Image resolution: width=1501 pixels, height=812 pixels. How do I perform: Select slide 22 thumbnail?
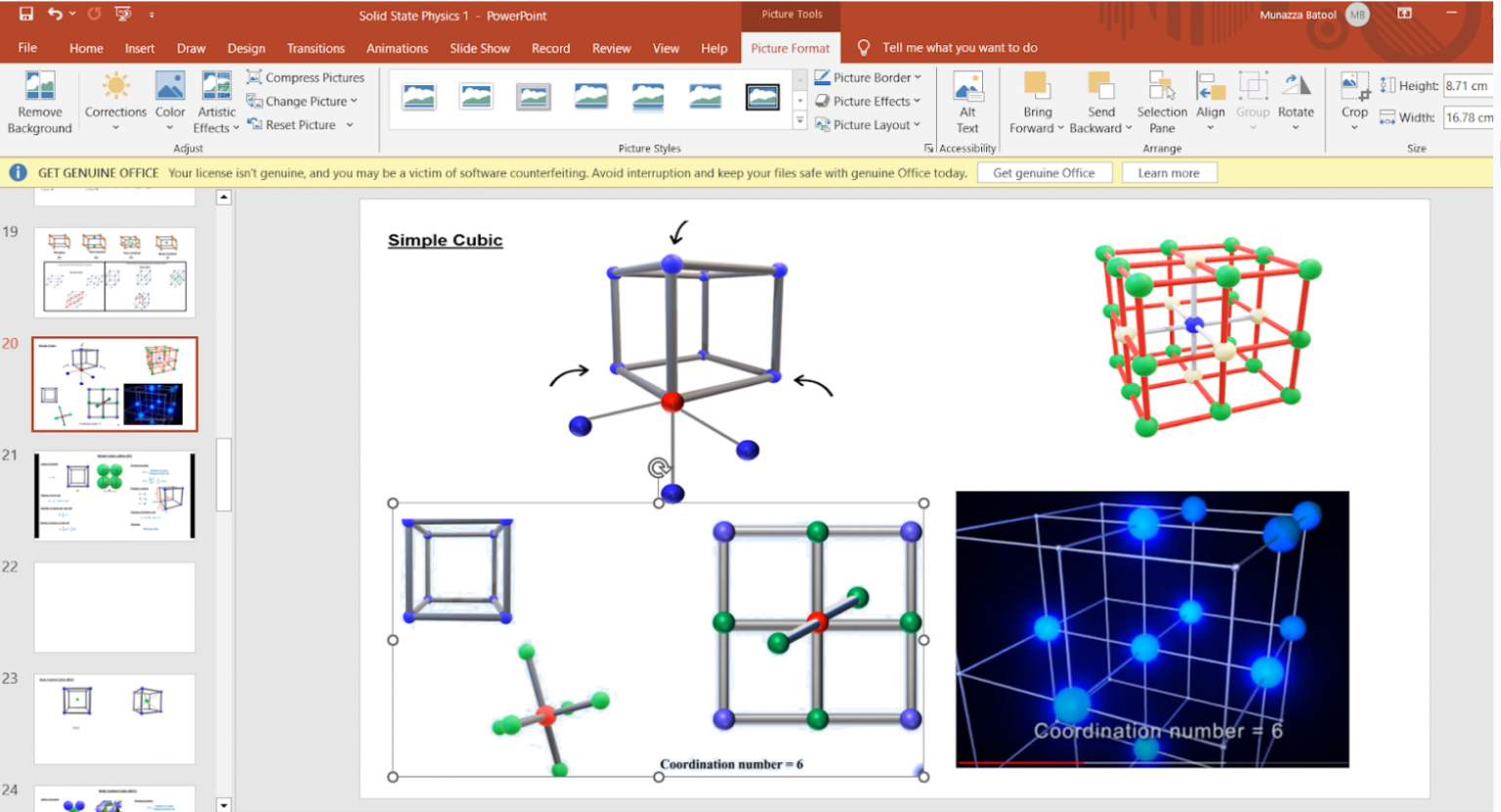pyautogui.click(x=114, y=606)
